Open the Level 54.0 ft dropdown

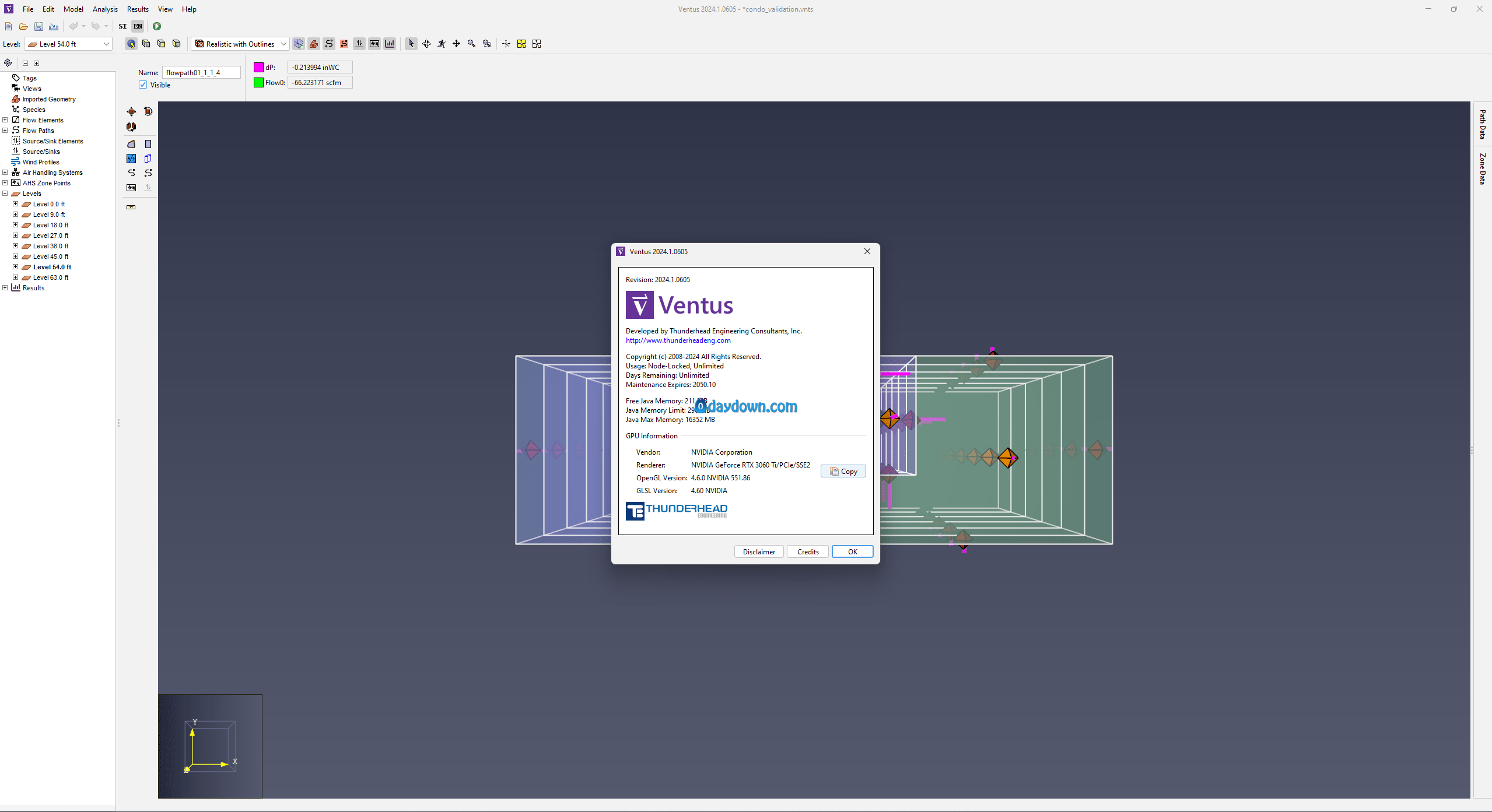tap(68, 44)
